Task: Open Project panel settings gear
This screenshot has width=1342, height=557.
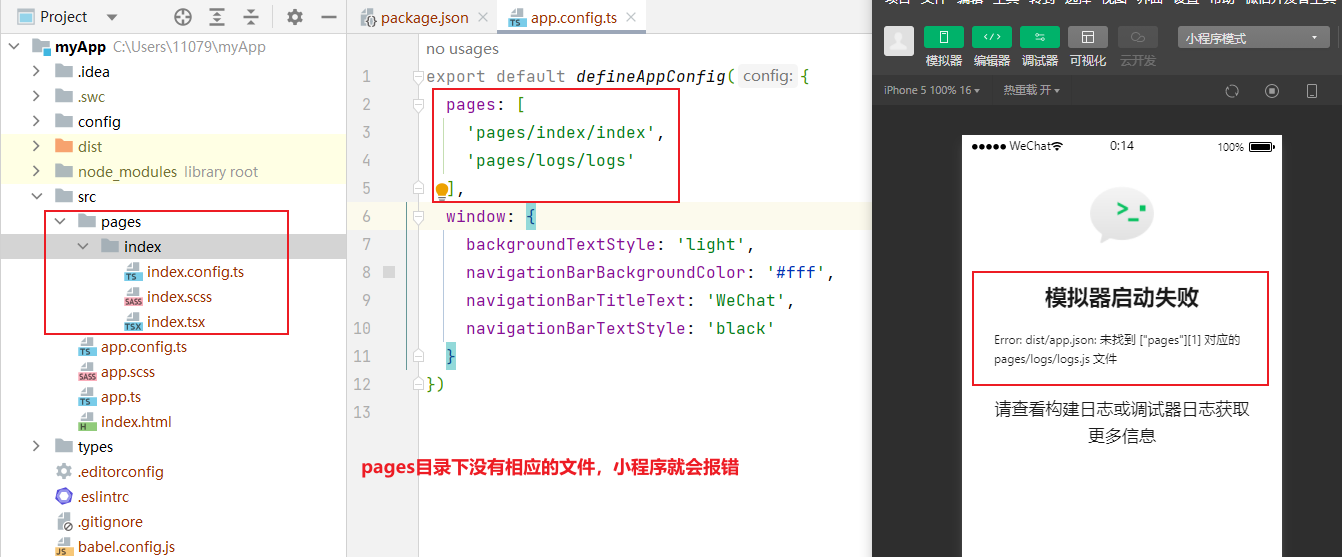Action: pyautogui.click(x=294, y=17)
